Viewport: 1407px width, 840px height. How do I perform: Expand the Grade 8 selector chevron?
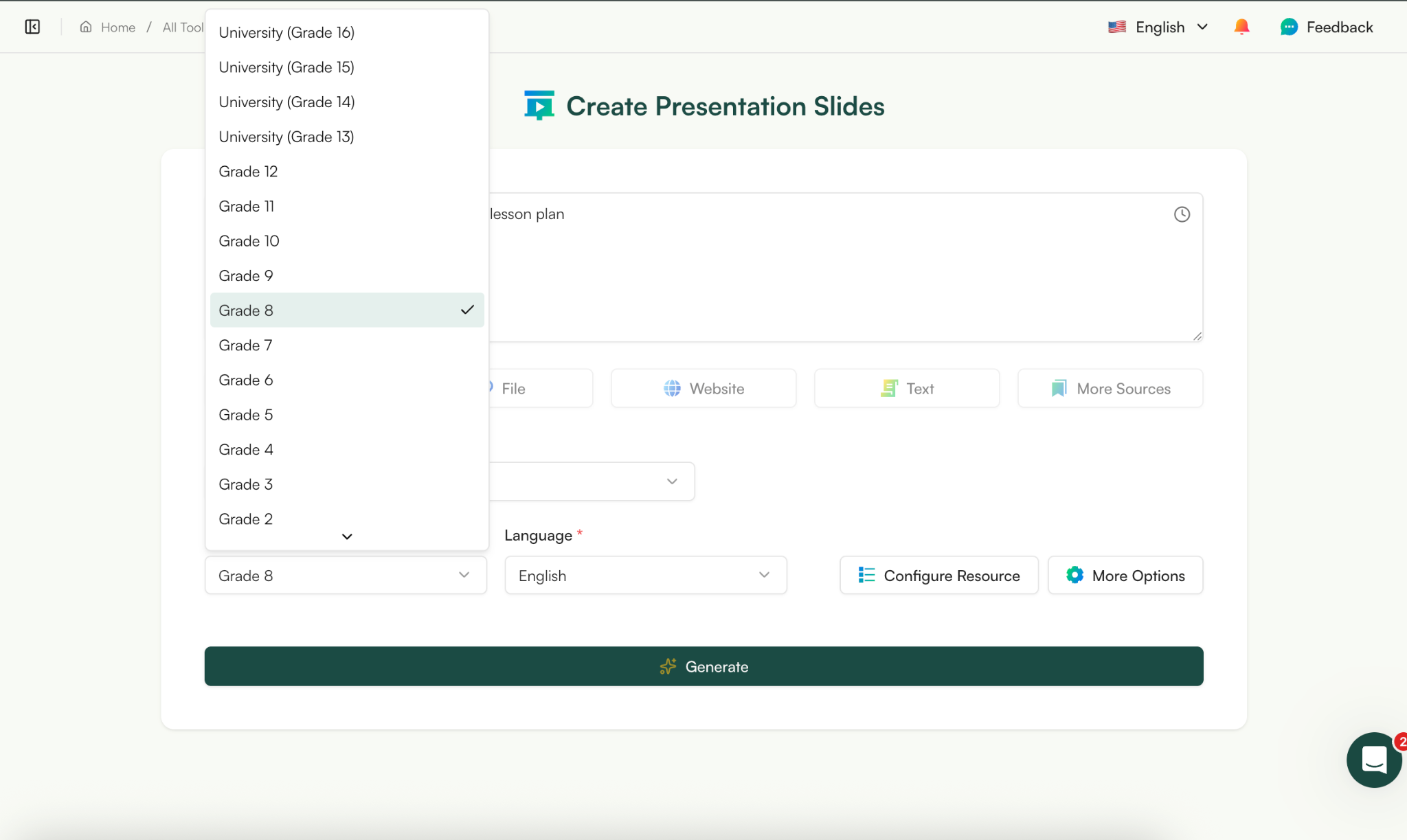click(x=464, y=575)
